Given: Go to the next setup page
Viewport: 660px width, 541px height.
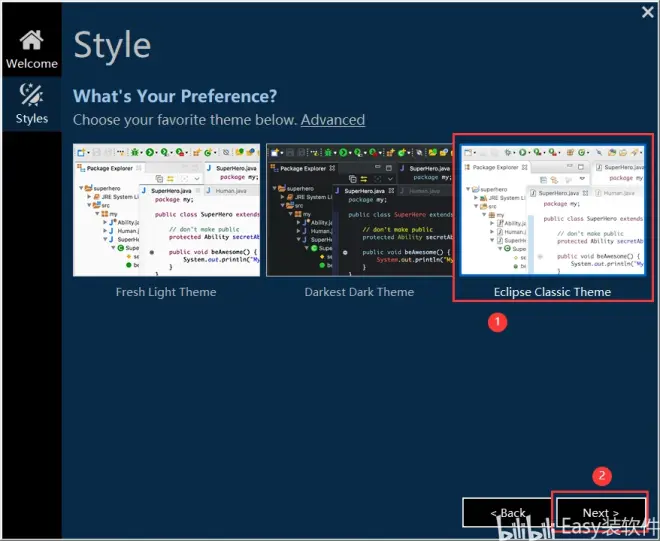Looking at the screenshot, I should pos(601,512).
